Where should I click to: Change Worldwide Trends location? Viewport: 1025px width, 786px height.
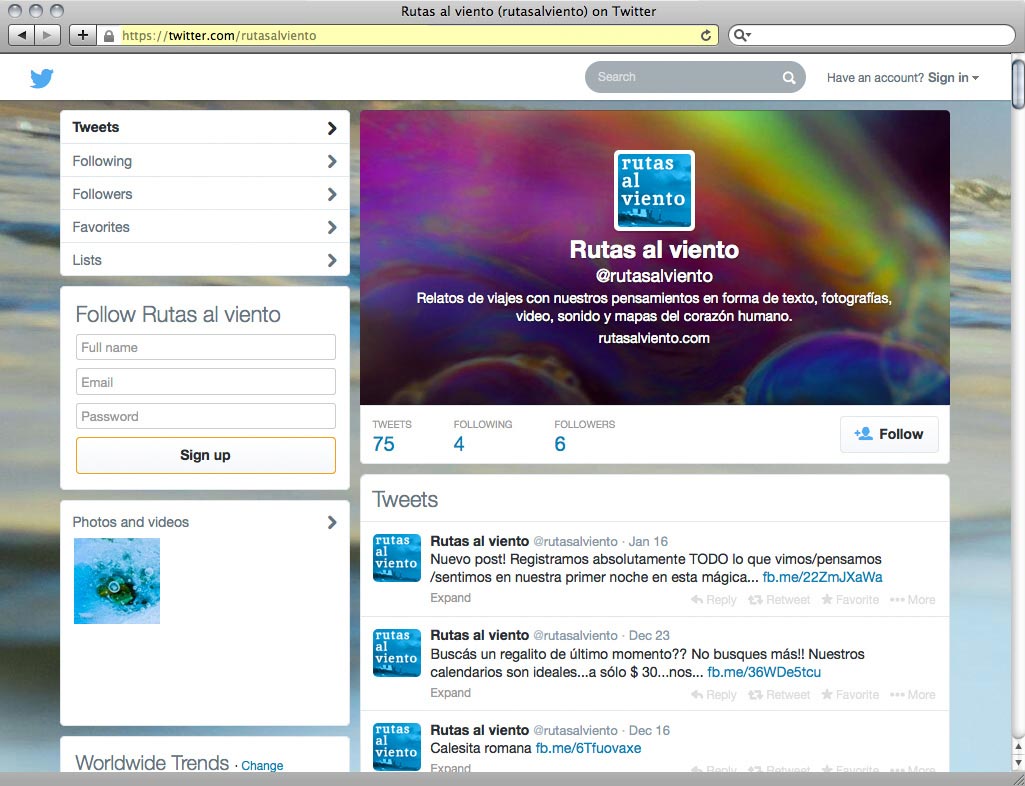[x=262, y=766]
